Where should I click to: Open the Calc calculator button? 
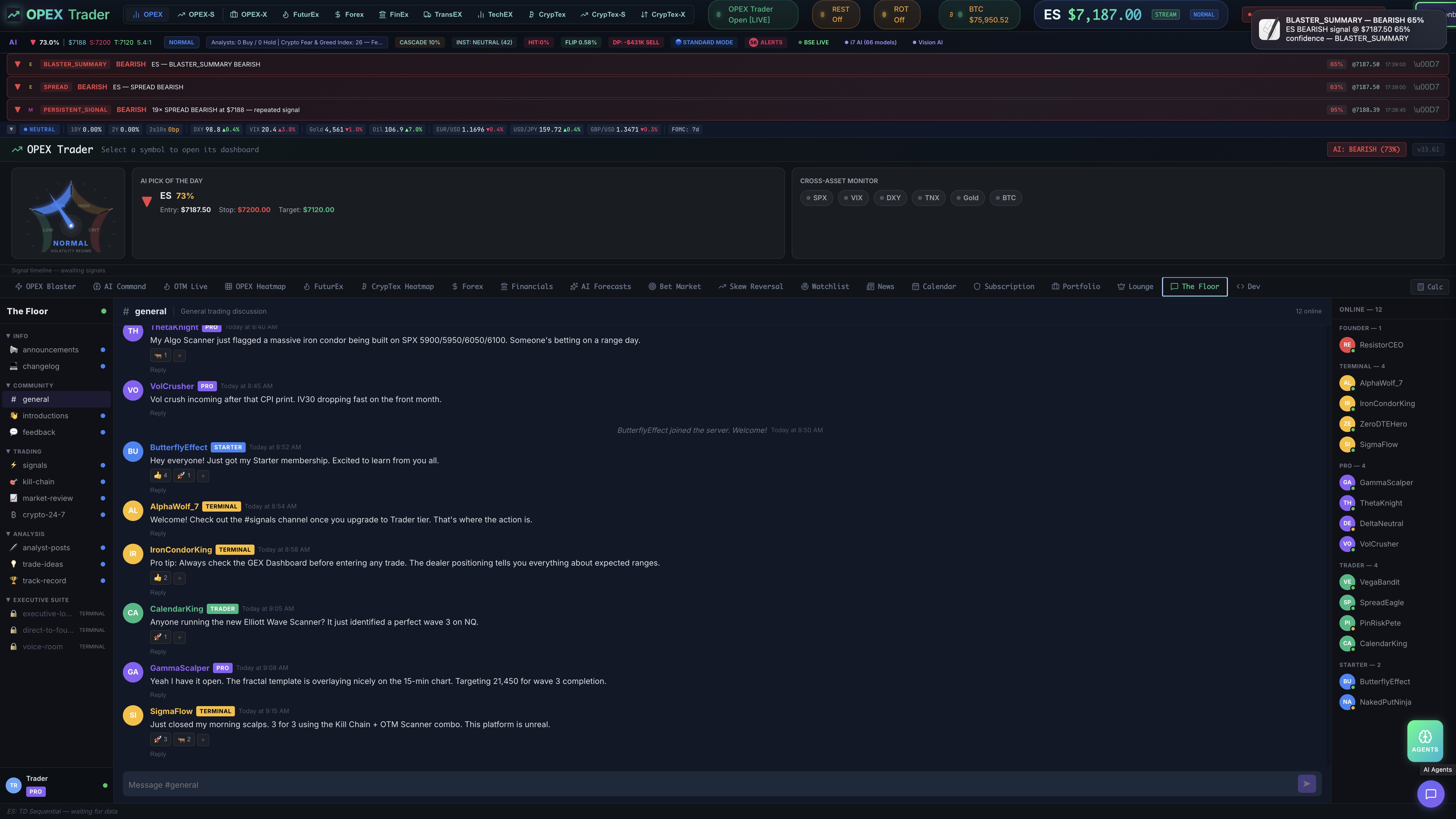click(1430, 287)
